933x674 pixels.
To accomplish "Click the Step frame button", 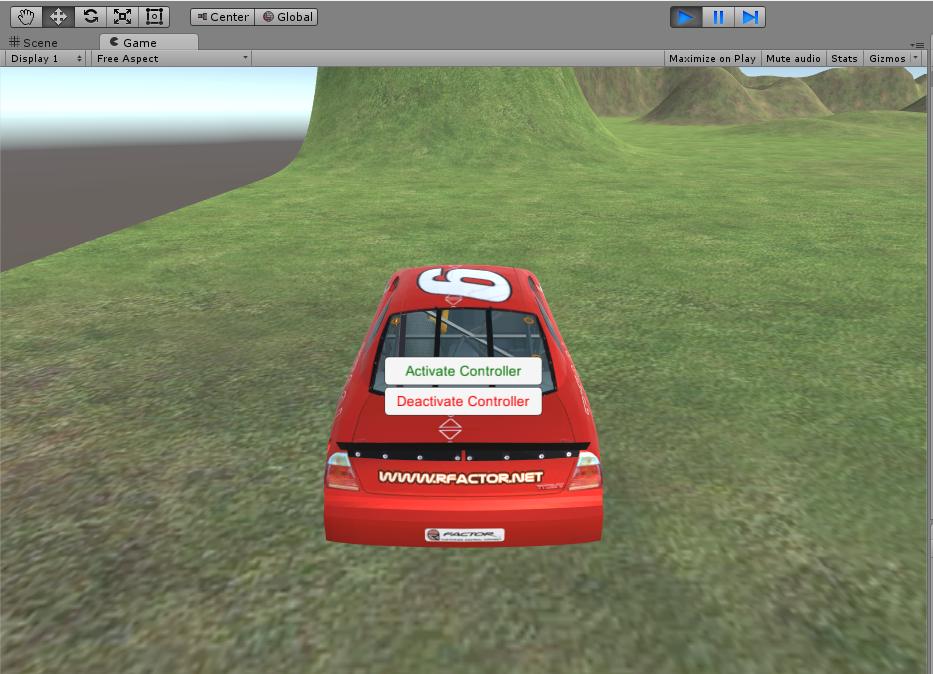I will [x=750, y=16].
